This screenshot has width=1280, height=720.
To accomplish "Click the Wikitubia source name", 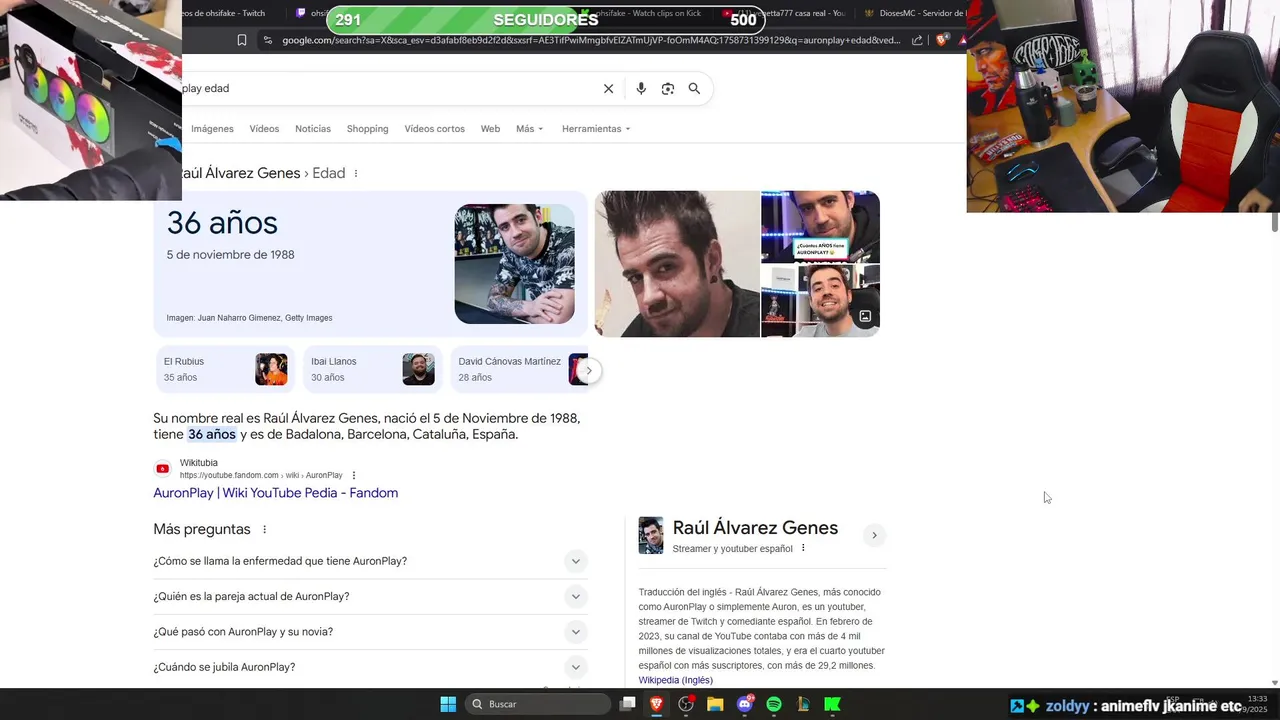I will coord(199,463).
